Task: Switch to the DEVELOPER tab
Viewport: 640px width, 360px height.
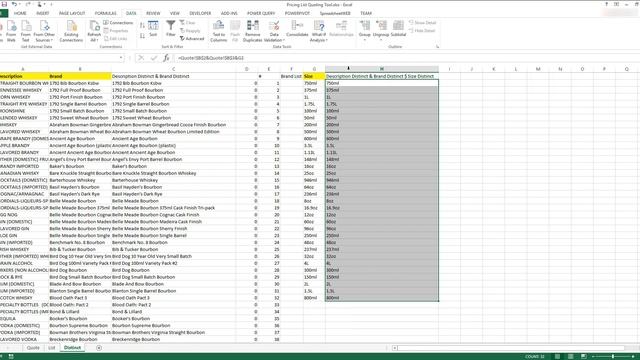Action: pyautogui.click(x=200, y=13)
